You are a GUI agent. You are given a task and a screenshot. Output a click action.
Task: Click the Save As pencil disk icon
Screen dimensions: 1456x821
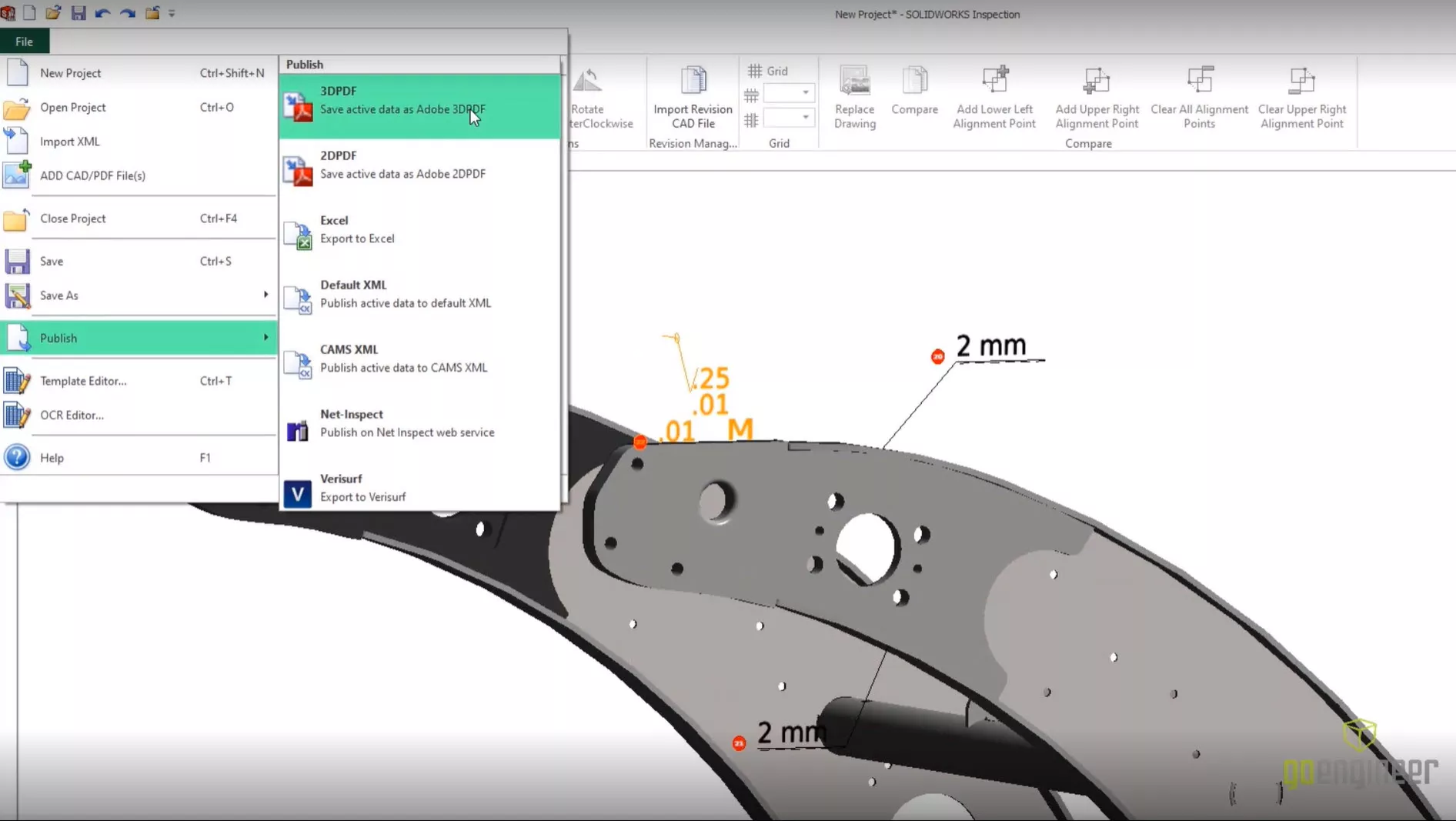[x=17, y=295]
